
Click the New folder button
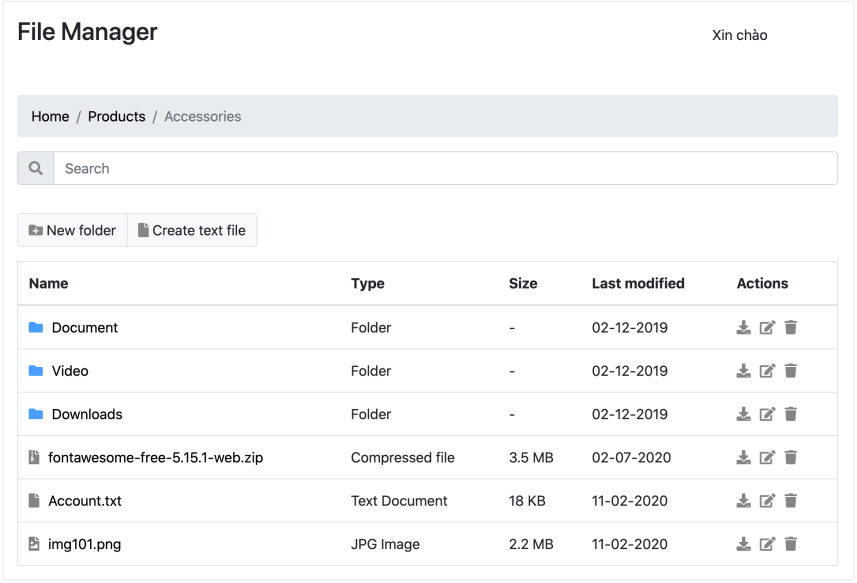point(72,230)
